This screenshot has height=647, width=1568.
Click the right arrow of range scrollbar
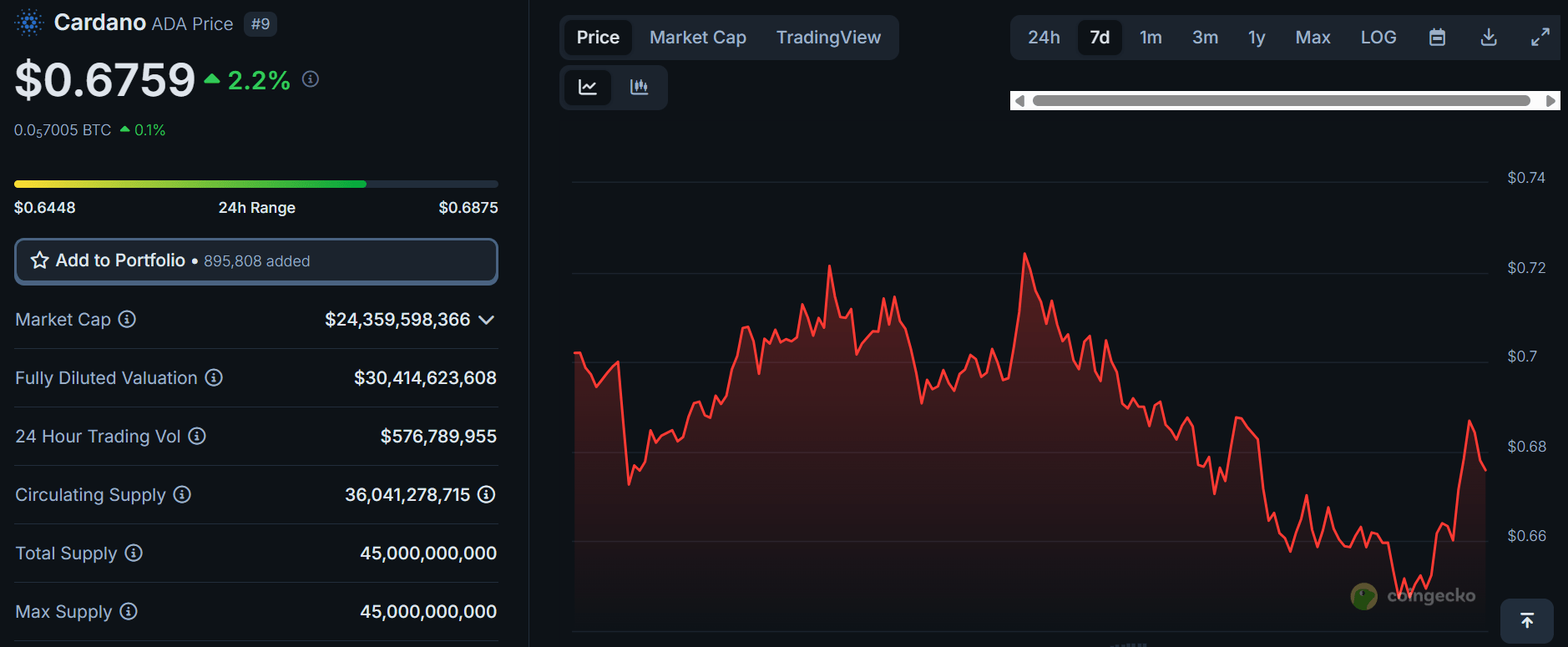(x=1550, y=101)
